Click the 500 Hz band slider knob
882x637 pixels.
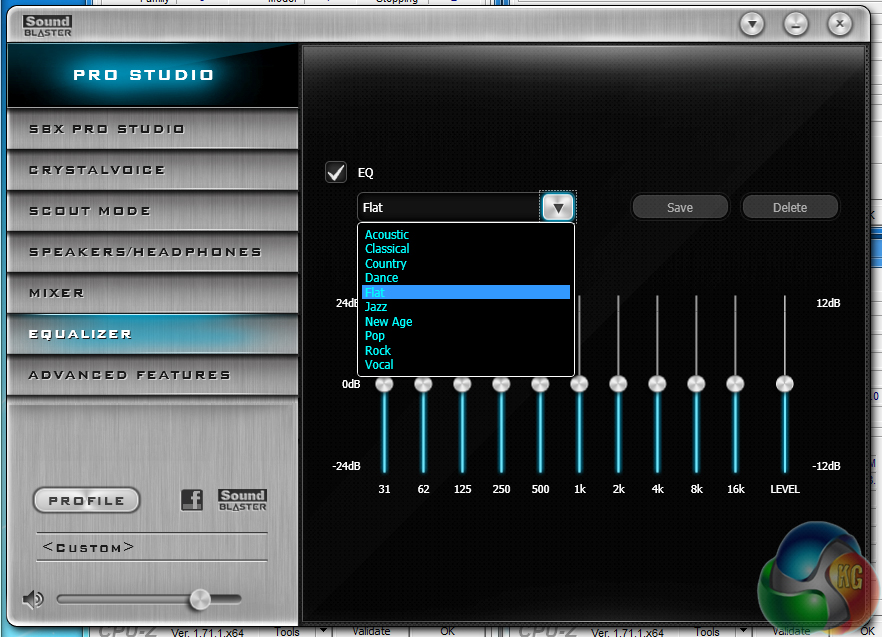(540, 384)
